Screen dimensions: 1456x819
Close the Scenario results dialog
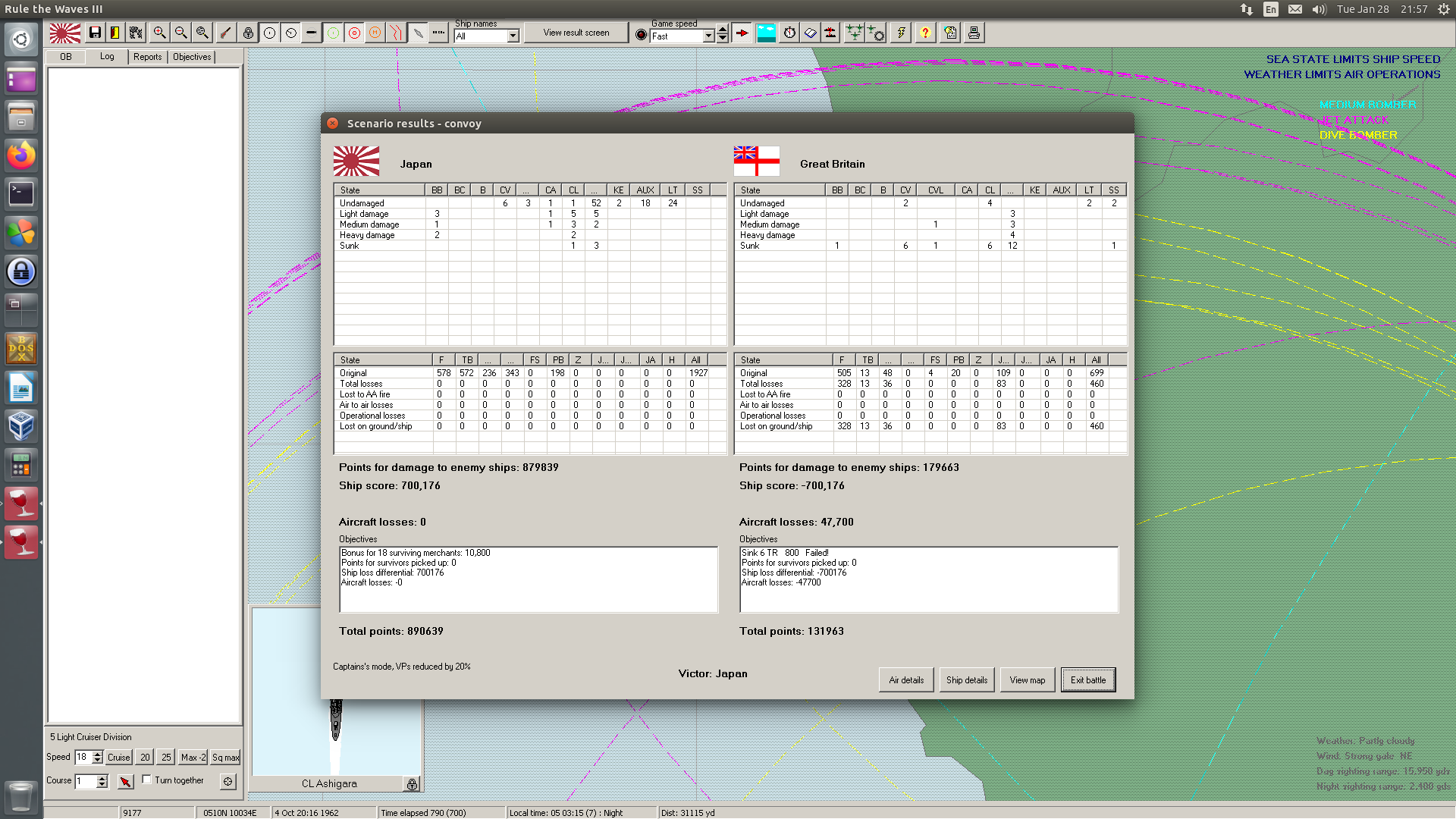pyautogui.click(x=333, y=124)
